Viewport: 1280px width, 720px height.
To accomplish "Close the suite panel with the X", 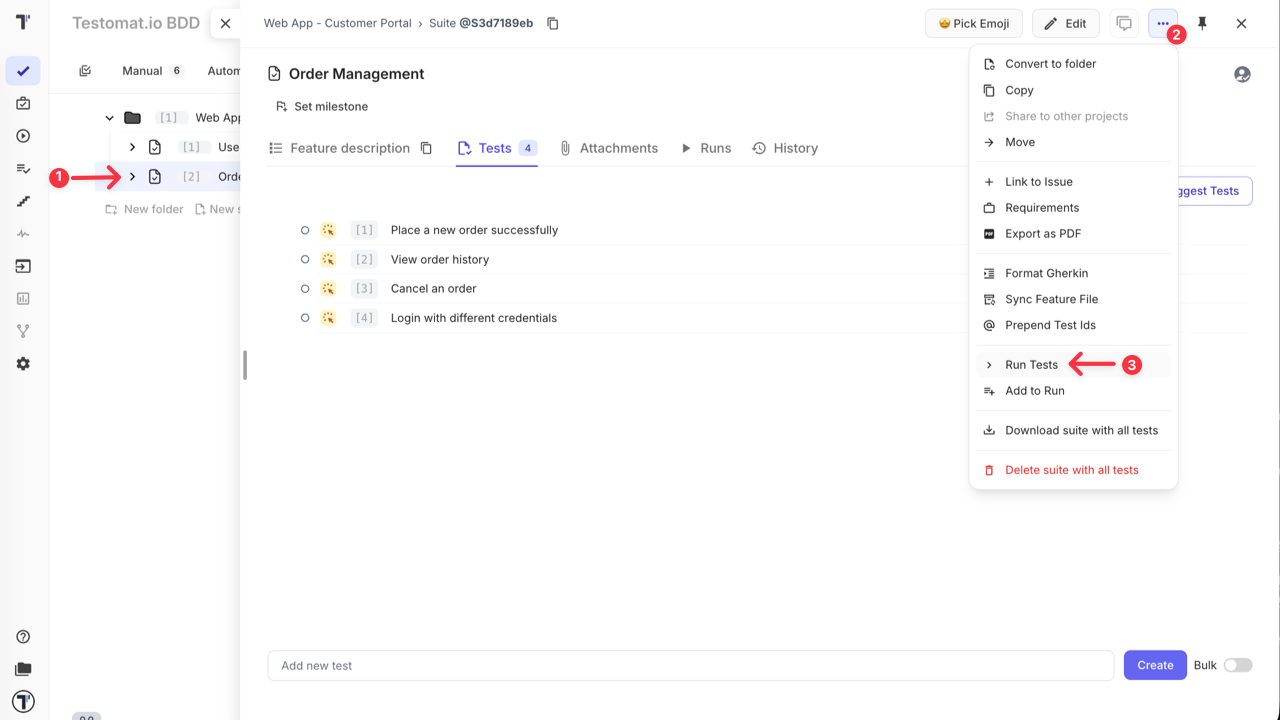I will pos(1241,23).
